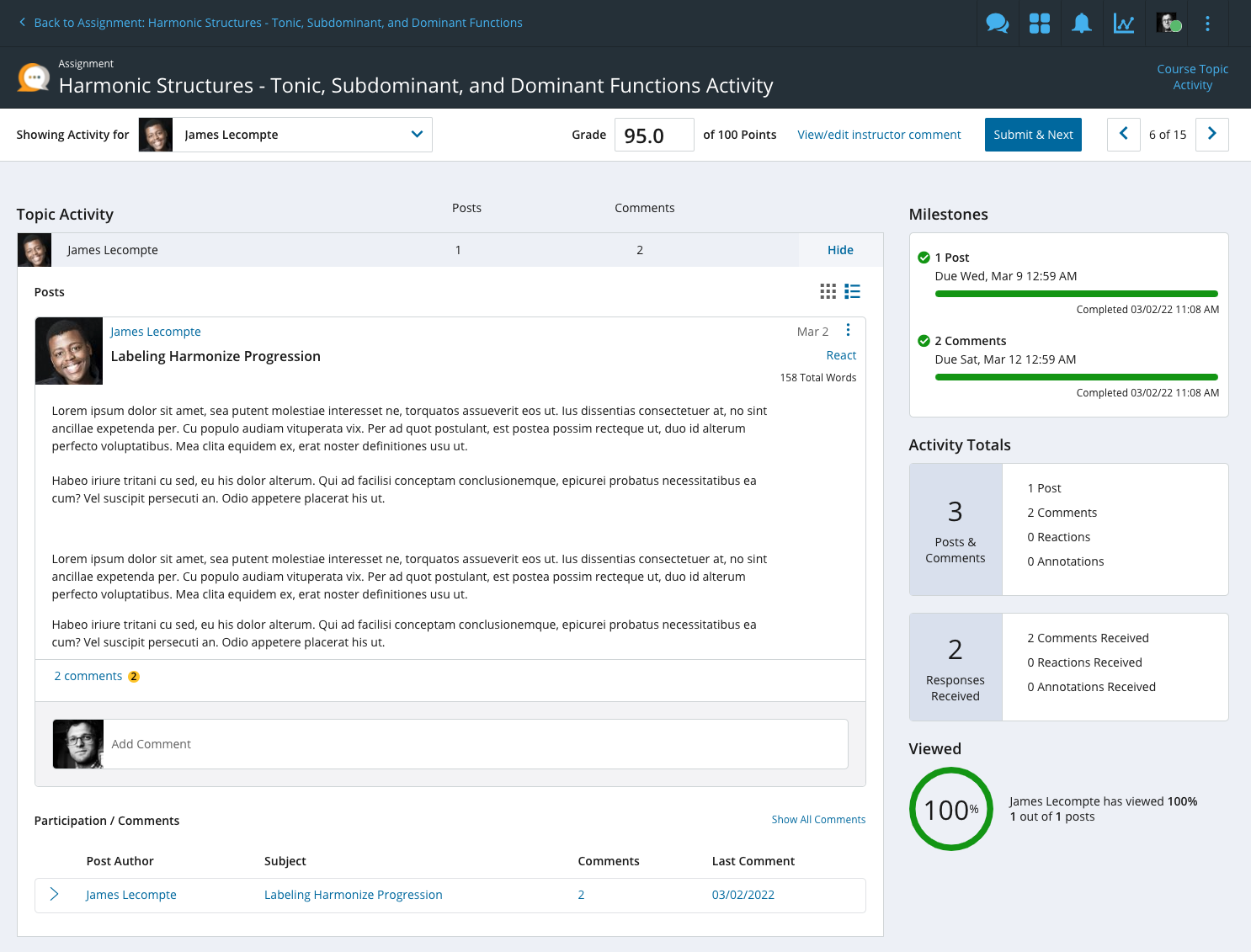Image resolution: width=1251 pixels, height=952 pixels.
Task: Open the apps grid icon
Action: pos(1040,24)
